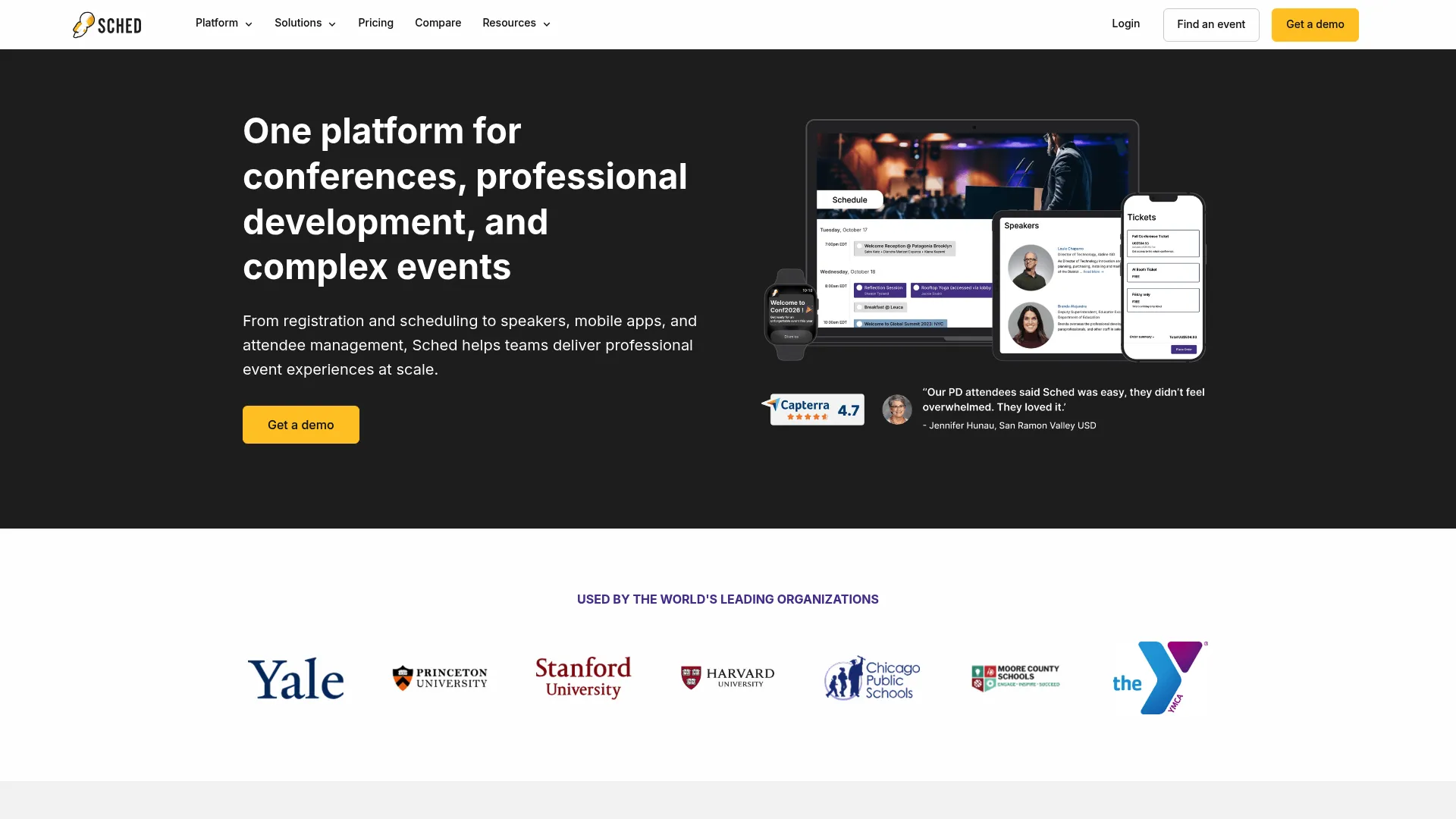Expand the Platform menu chevron
1456x819 pixels.
pos(249,24)
